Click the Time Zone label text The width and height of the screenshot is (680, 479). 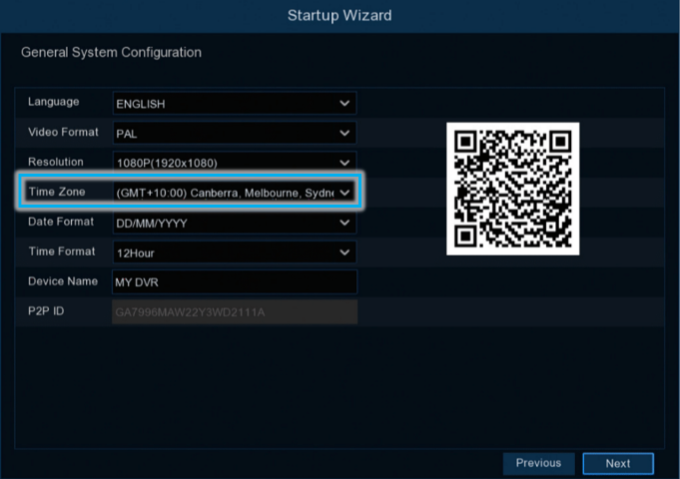[57, 192]
